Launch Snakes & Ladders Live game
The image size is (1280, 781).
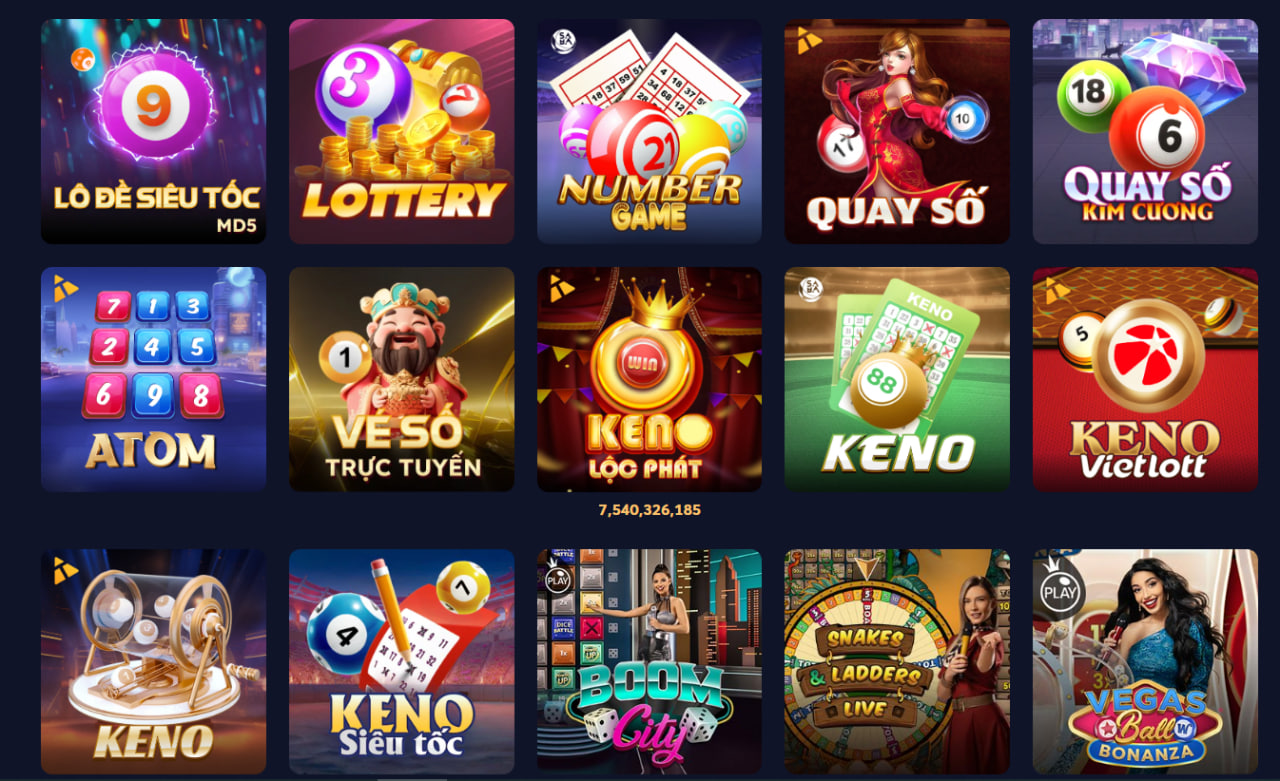pos(897,661)
